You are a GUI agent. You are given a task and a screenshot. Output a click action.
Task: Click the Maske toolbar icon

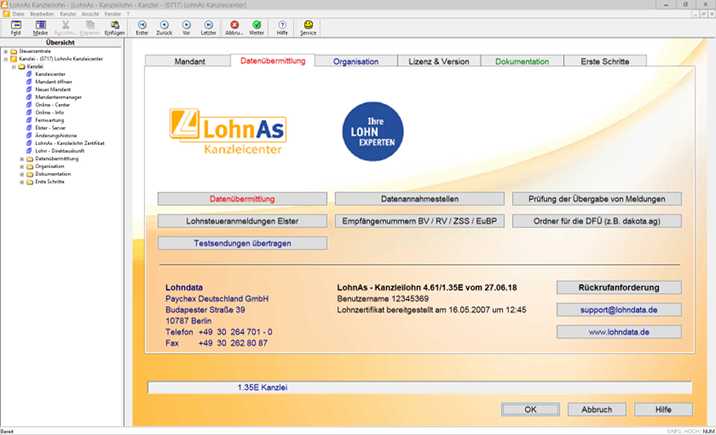click(x=41, y=25)
